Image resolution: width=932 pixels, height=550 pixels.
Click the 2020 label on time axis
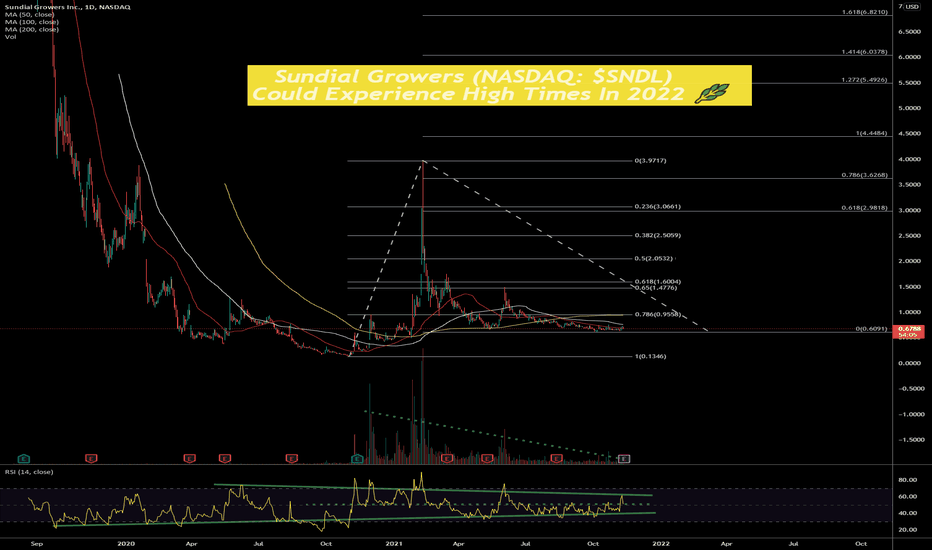(x=126, y=543)
